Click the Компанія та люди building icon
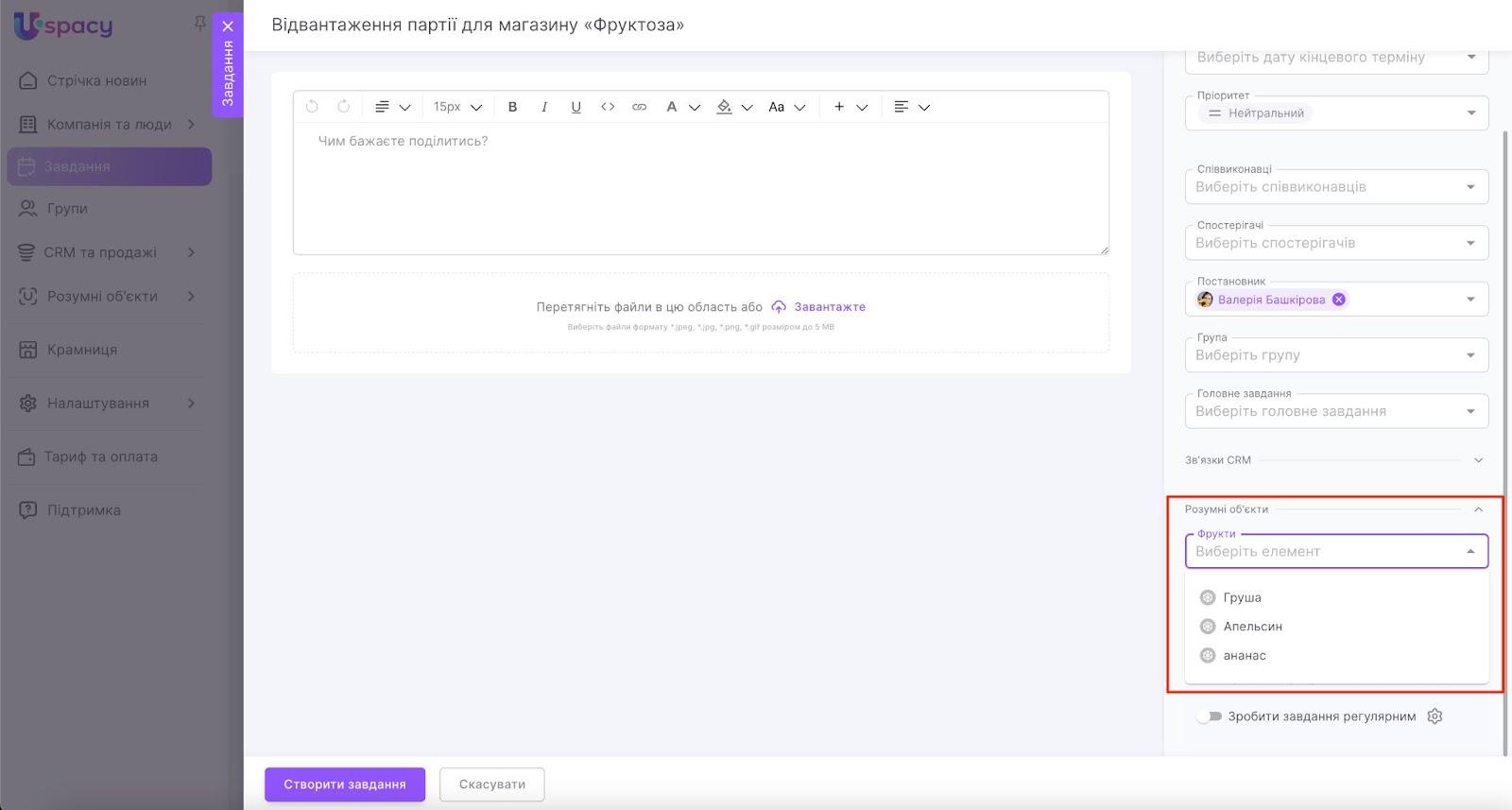 coord(27,124)
